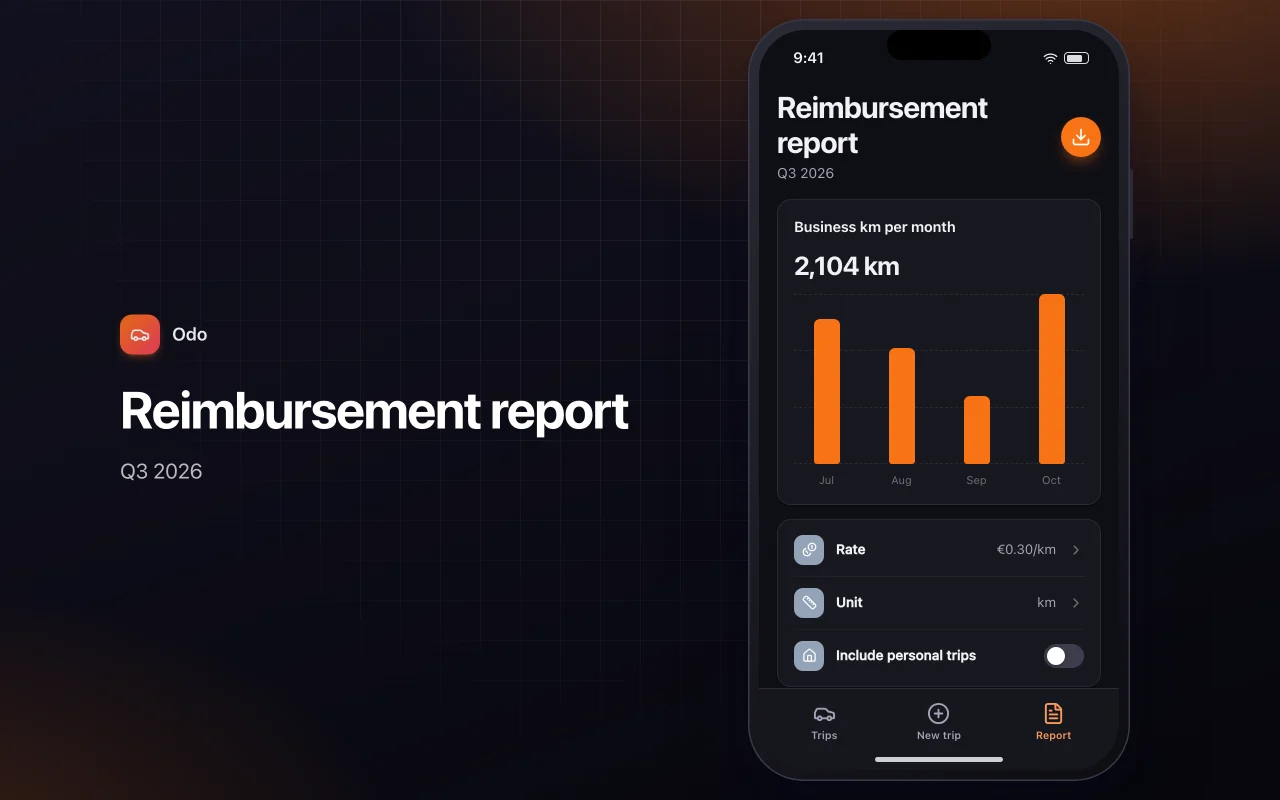This screenshot has width=1280, height=800.
Task: Click the 9:41 clock in status bar
Action: 808,58
